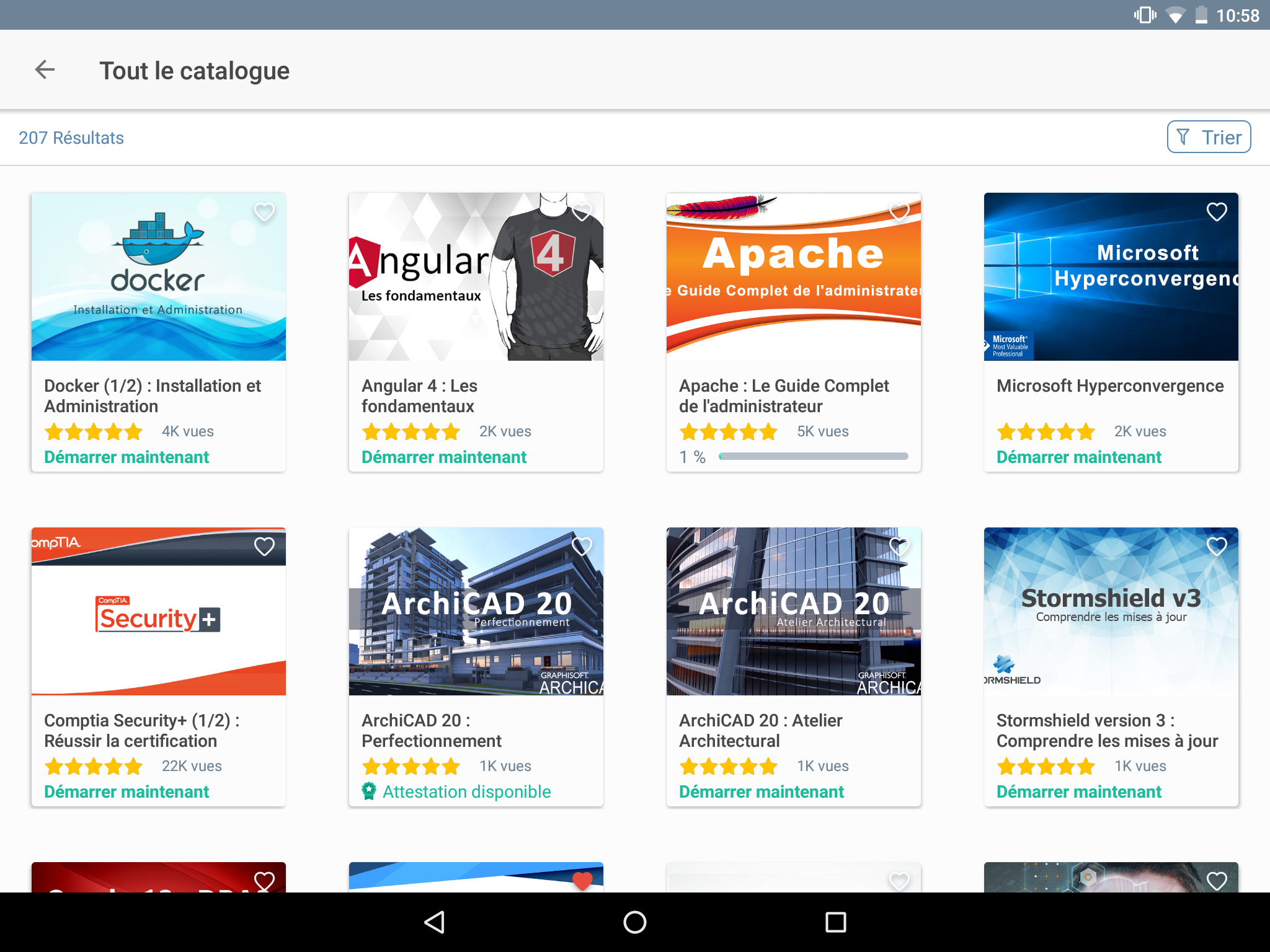Select the 1 % progress label

693,457
